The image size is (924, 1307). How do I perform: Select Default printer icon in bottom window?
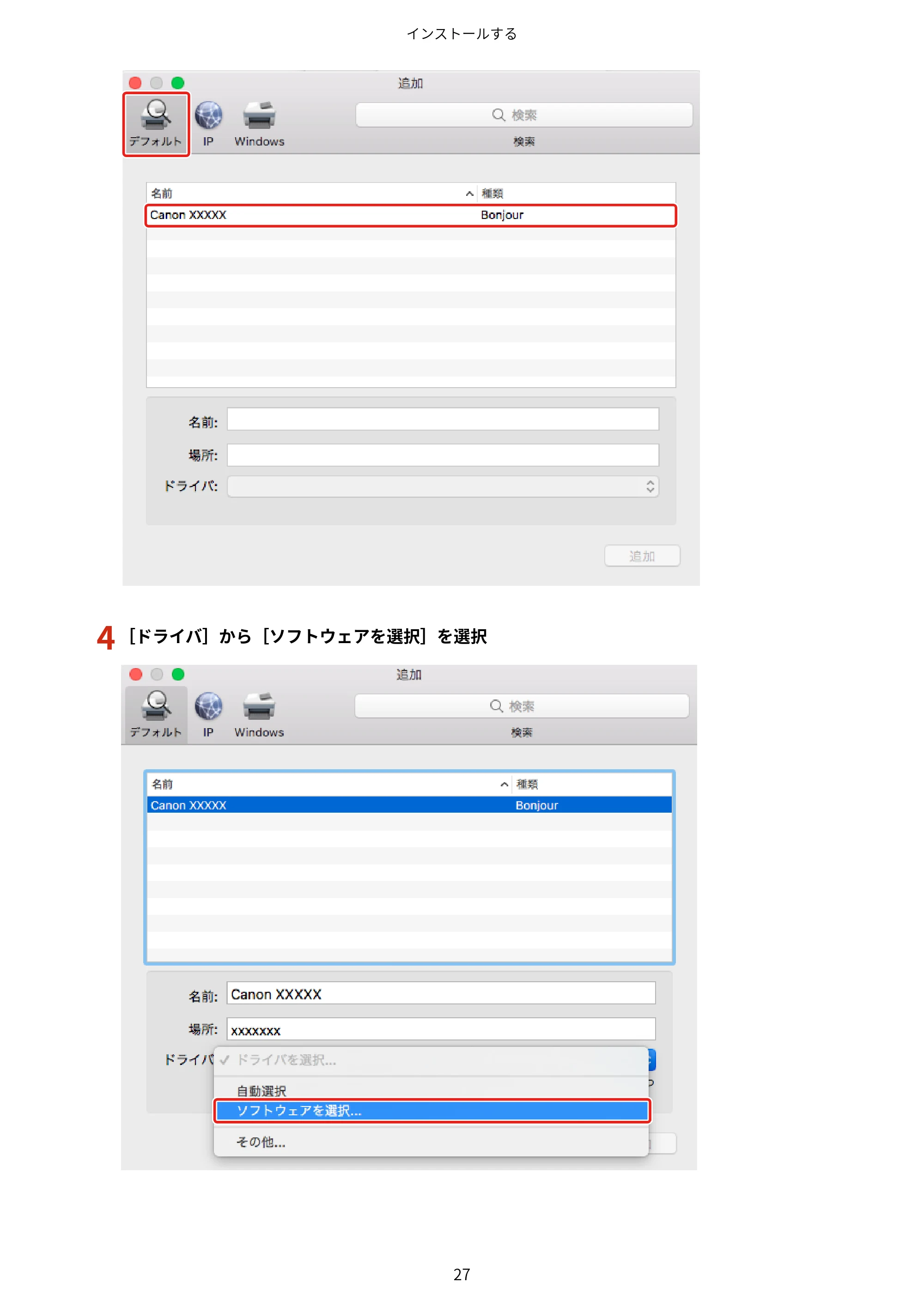coord(156,714)
